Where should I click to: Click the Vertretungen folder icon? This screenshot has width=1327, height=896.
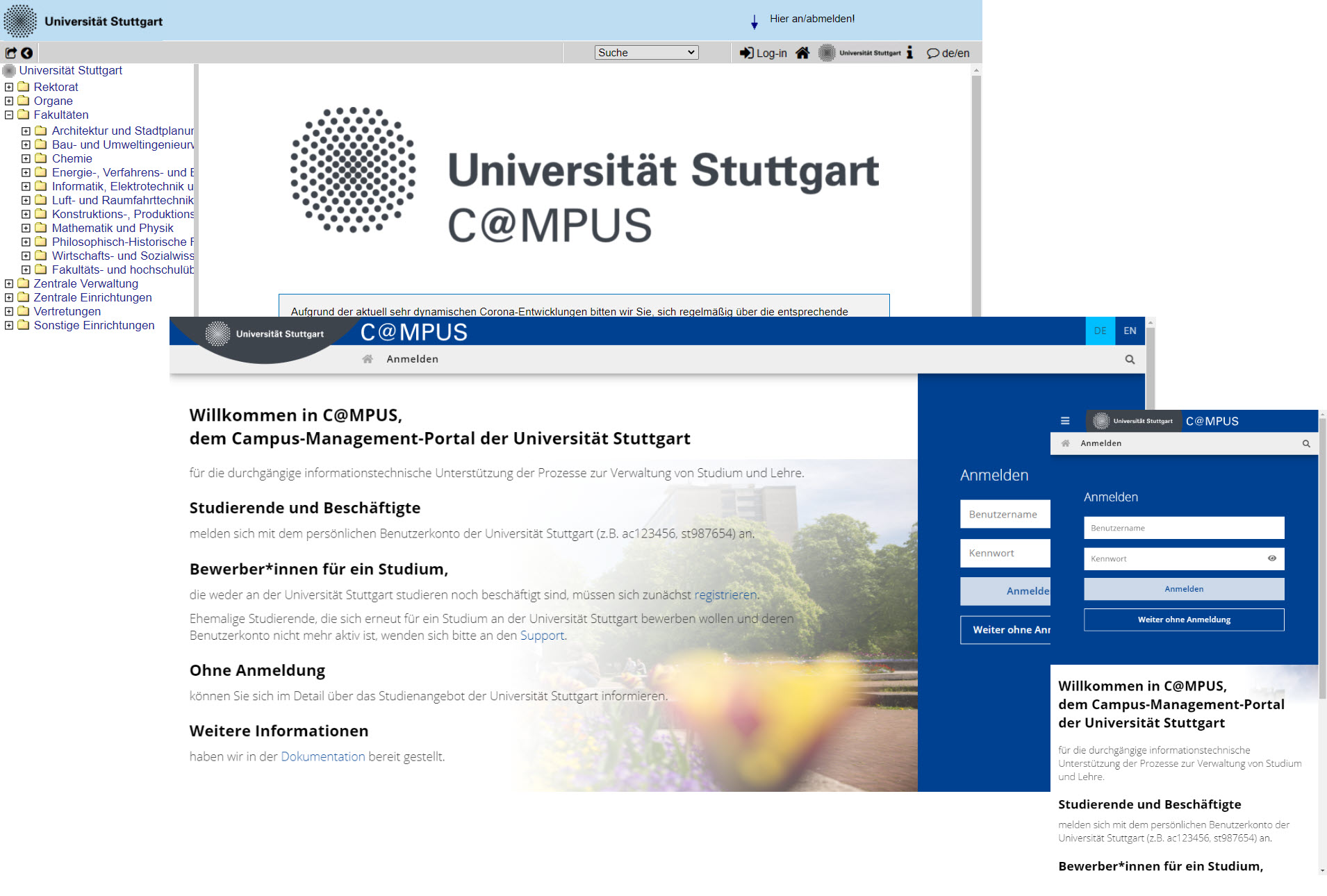[23, 311]
